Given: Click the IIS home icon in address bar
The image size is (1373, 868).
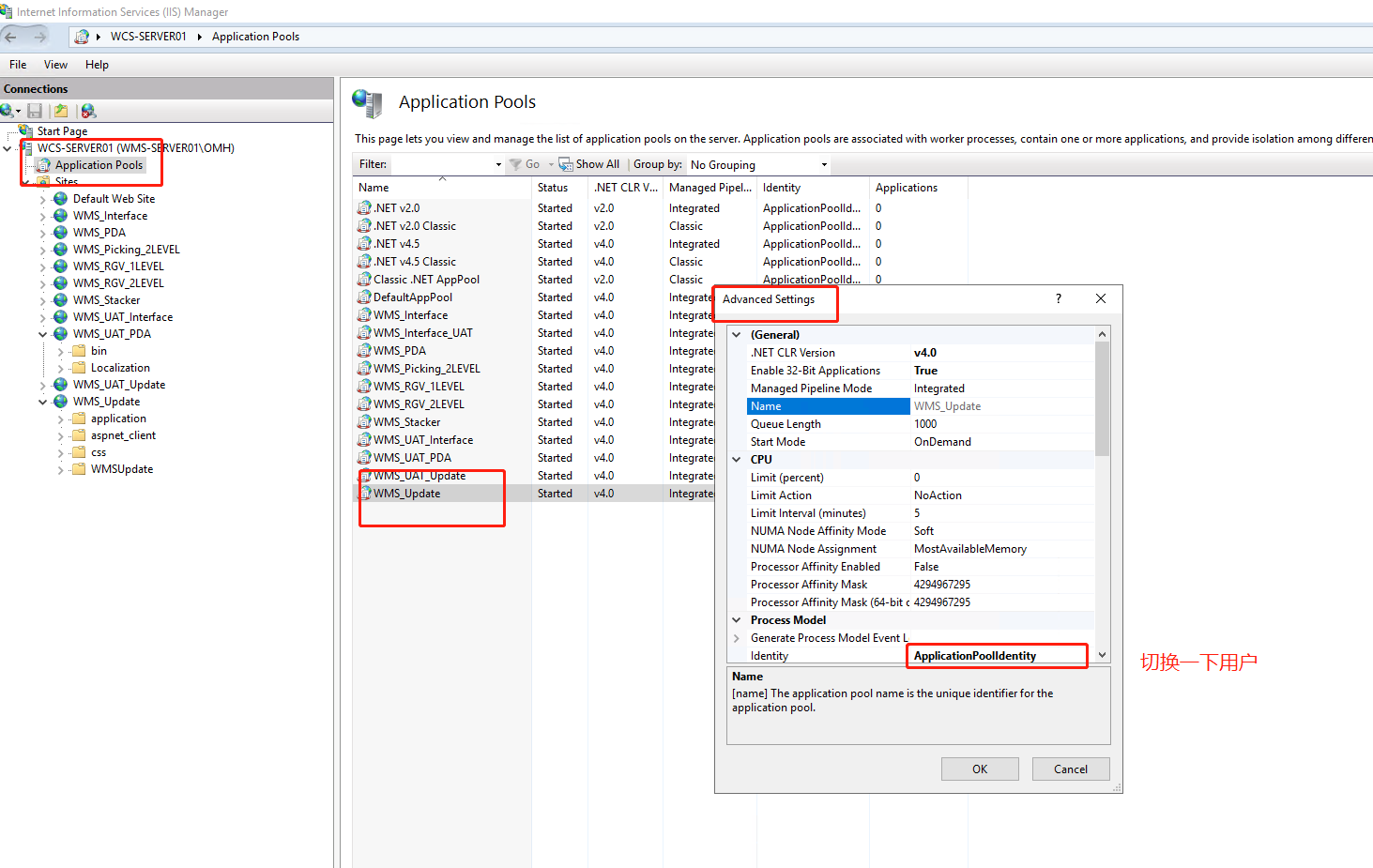Looking at the screenshot, I should tap(82, 37).
